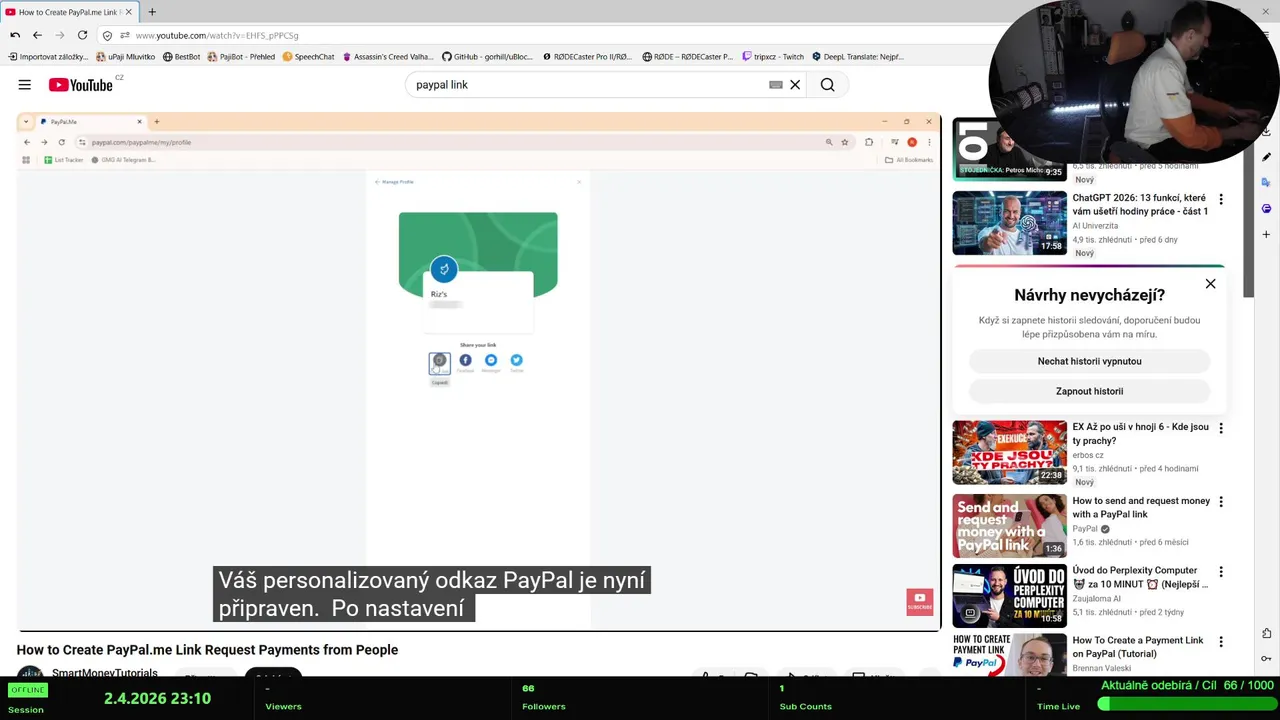This screenshot has width=1280, height=720.
Task: Choose 'Zapnout historii'
Action: point(1089,391)
